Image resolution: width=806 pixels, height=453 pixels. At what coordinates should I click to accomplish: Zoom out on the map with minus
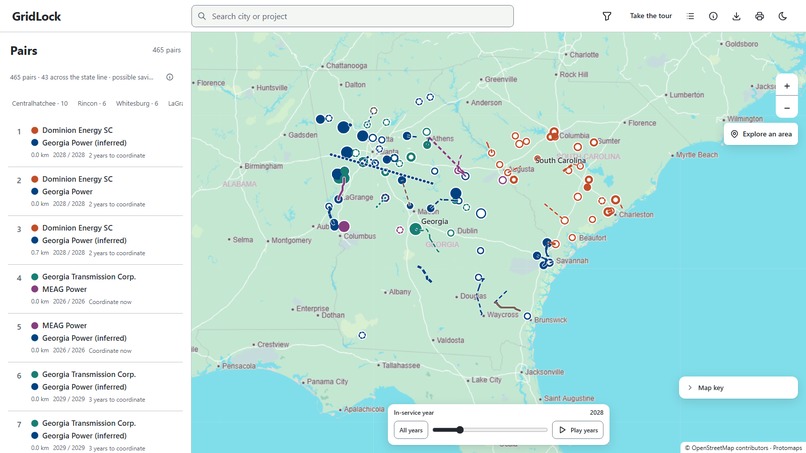tap(786, 108)
